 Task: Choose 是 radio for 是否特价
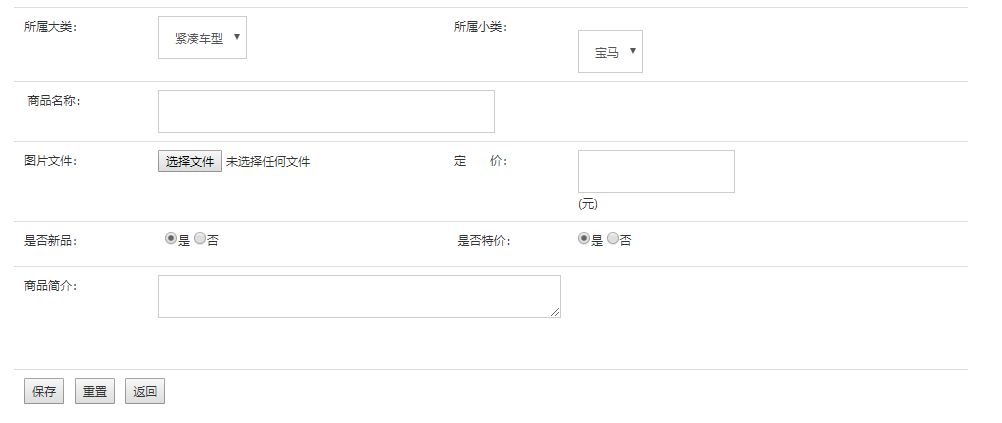click(584, 239)
